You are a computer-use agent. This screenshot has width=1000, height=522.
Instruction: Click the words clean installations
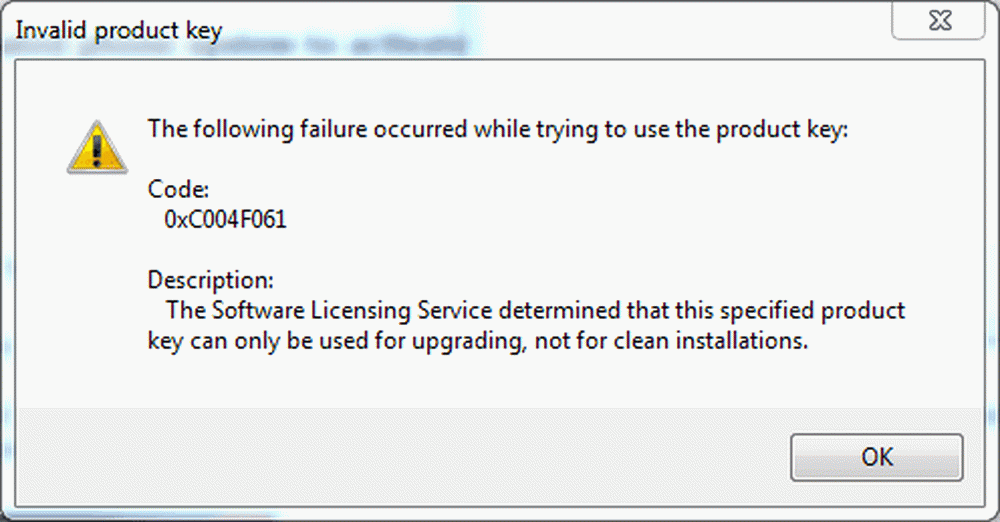point(710,341)
